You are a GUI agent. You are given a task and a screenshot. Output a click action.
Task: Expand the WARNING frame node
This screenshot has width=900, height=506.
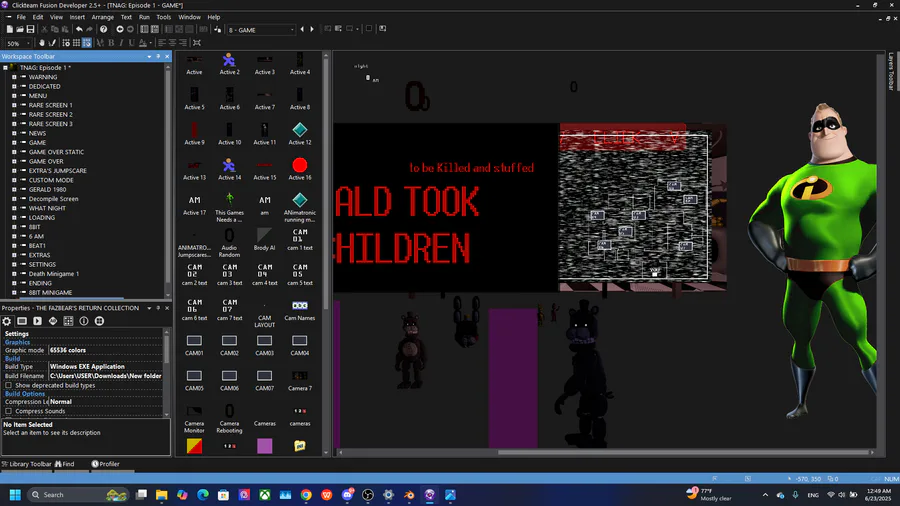[14, 77]
